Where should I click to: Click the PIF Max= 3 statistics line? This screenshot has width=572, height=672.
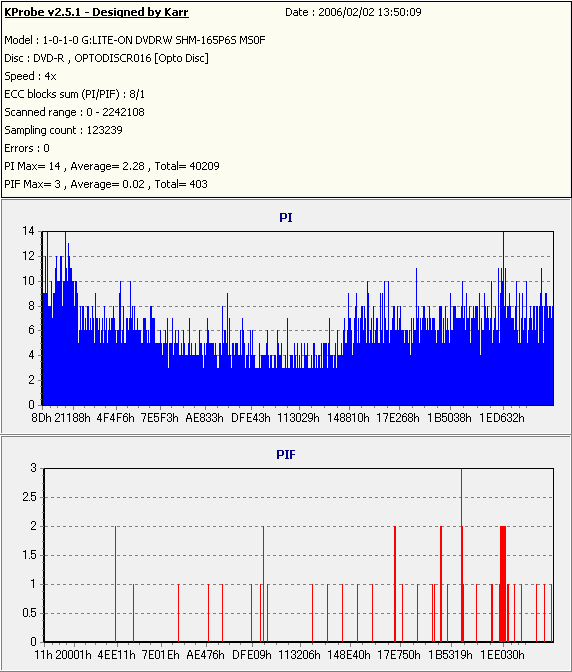click(x=106, y=184)
